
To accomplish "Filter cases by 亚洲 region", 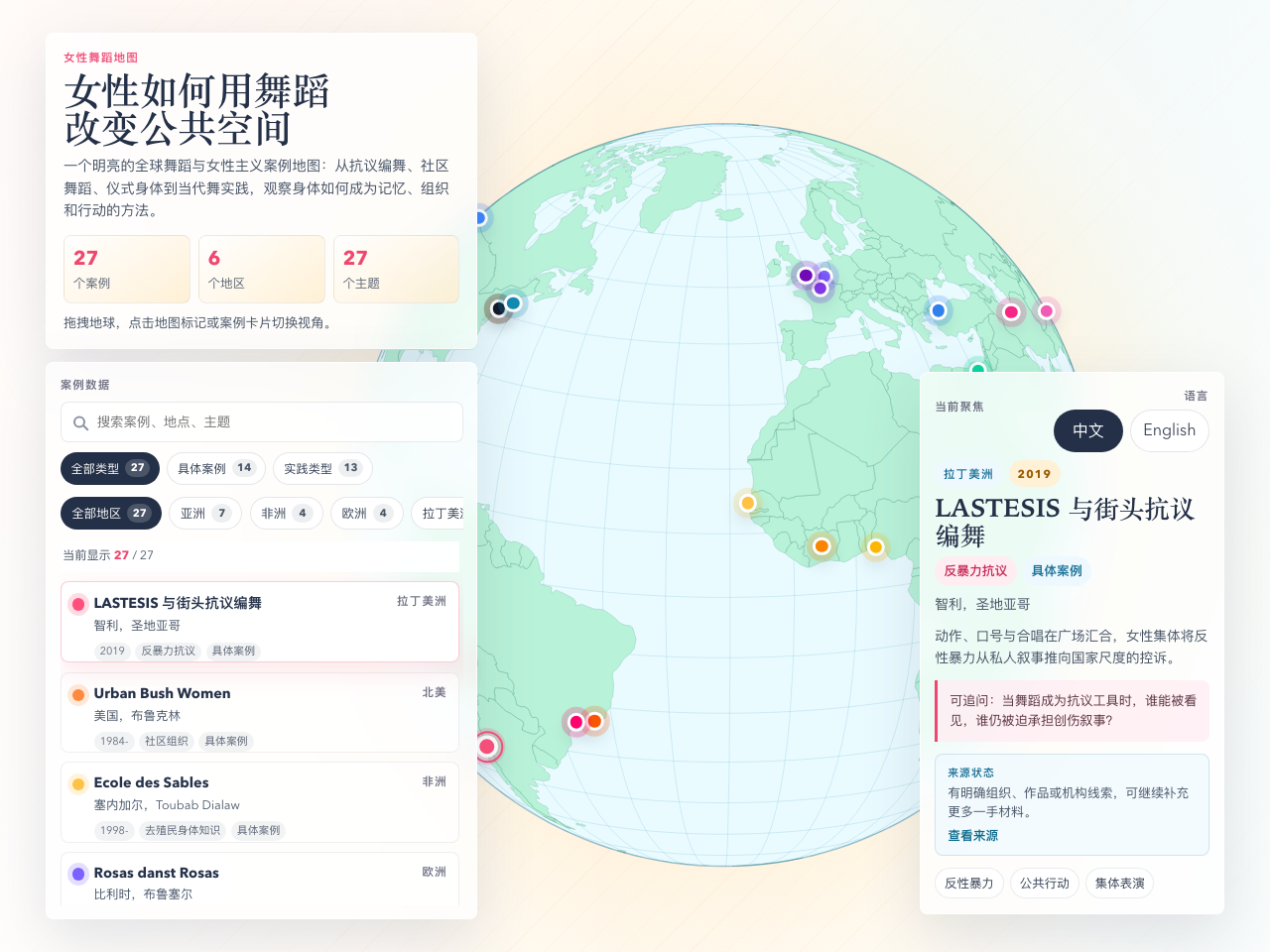I will 204,513.
